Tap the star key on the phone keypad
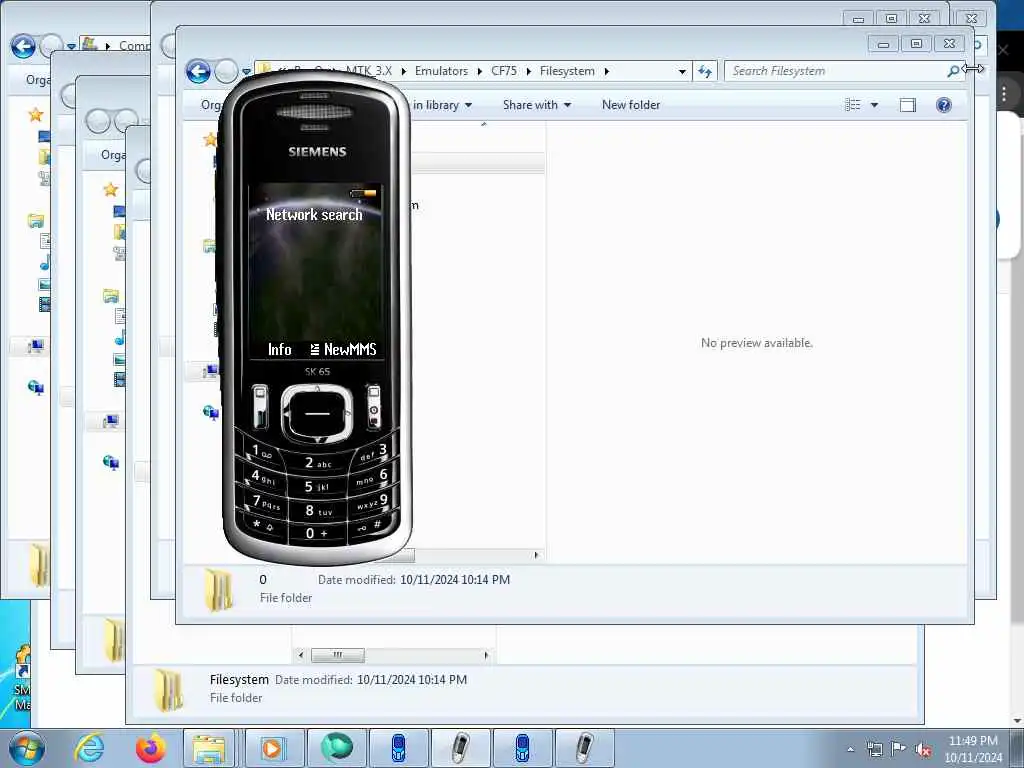 264,525
